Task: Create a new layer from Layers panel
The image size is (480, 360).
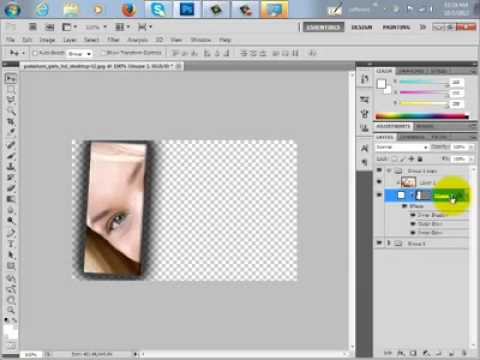Action: 452,353
